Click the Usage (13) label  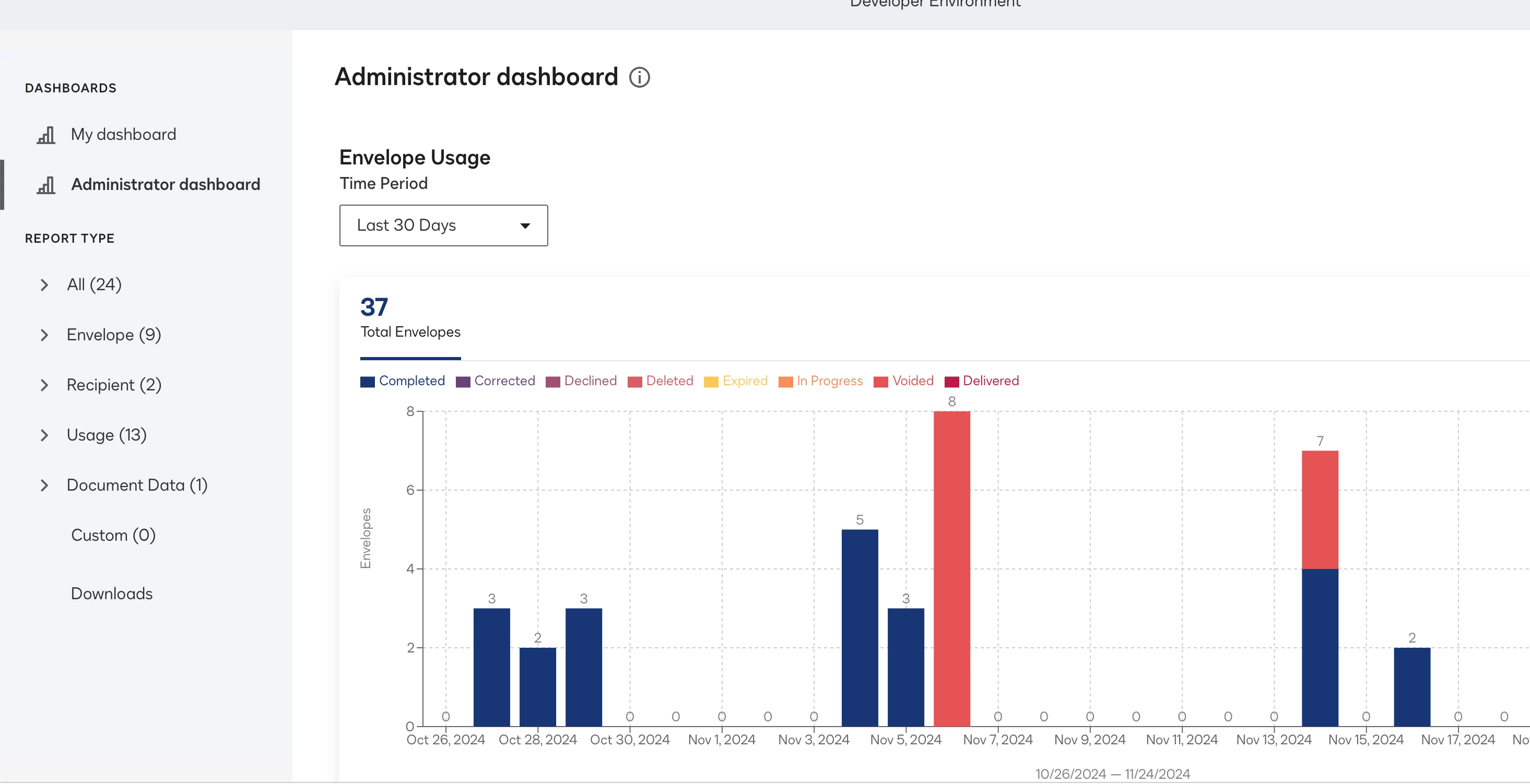[107, 435]
